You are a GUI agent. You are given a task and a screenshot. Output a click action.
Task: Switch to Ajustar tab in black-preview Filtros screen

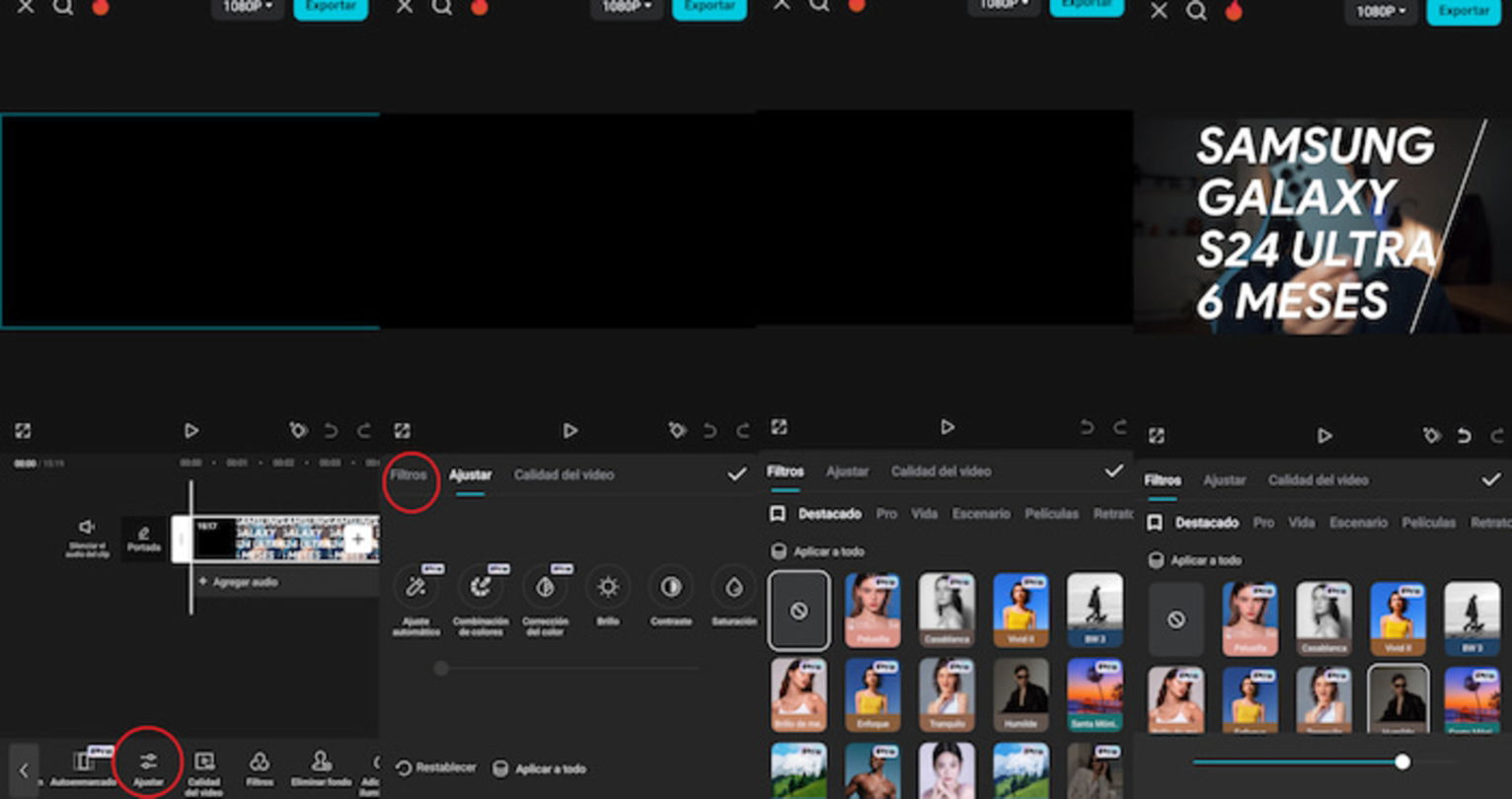point(847,472)
